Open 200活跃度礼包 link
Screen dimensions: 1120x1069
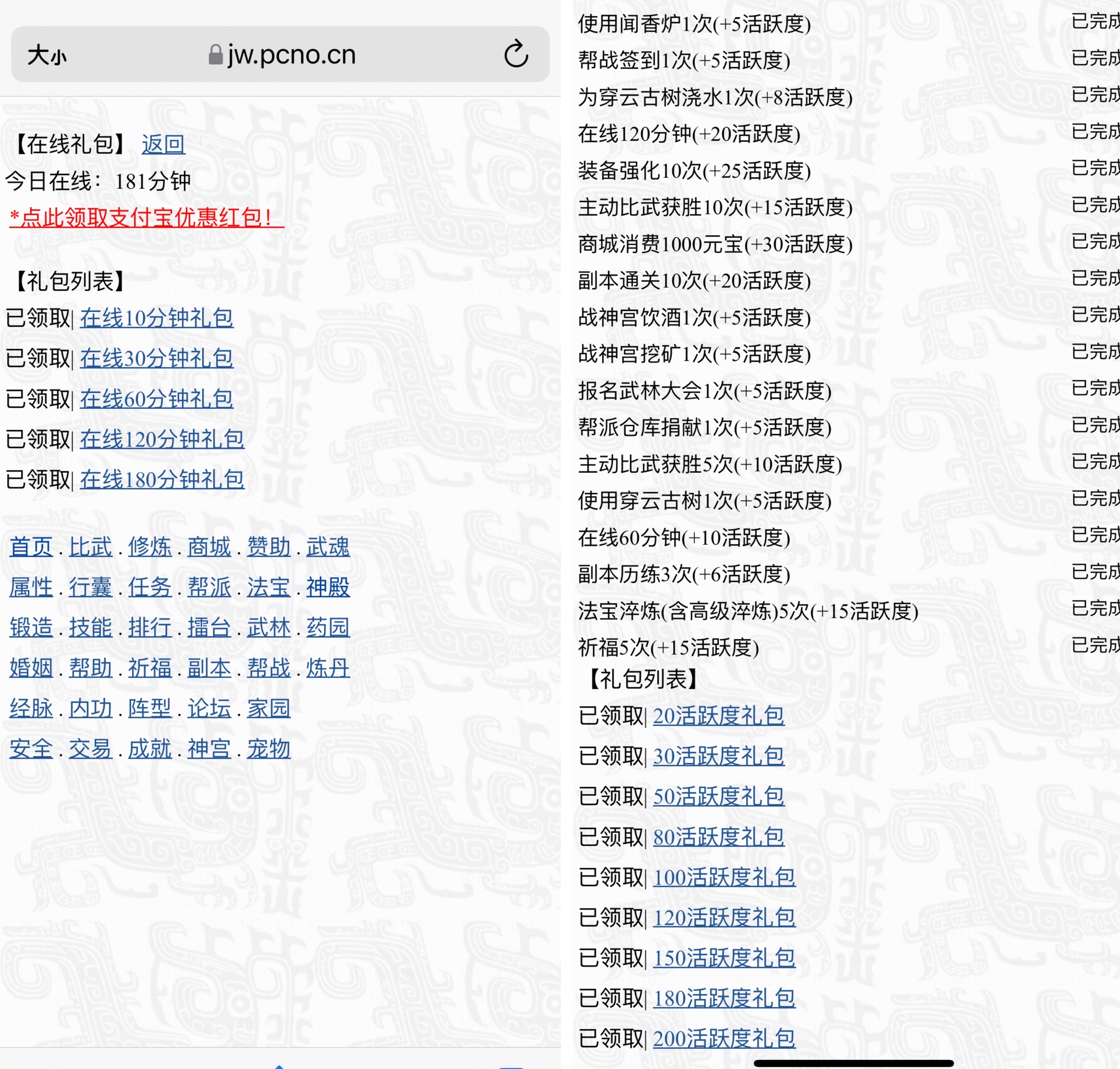coord(724,1038)
